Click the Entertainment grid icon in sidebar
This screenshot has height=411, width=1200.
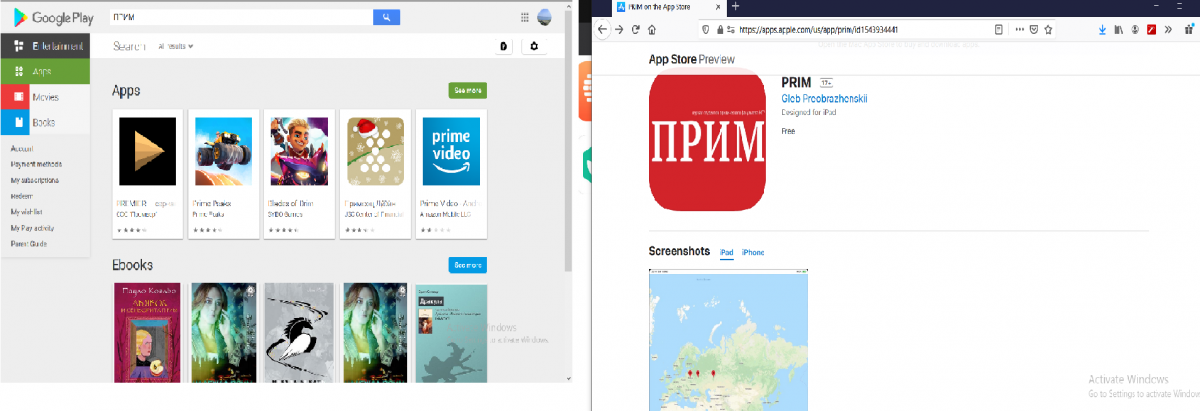[x=18, y=46]
